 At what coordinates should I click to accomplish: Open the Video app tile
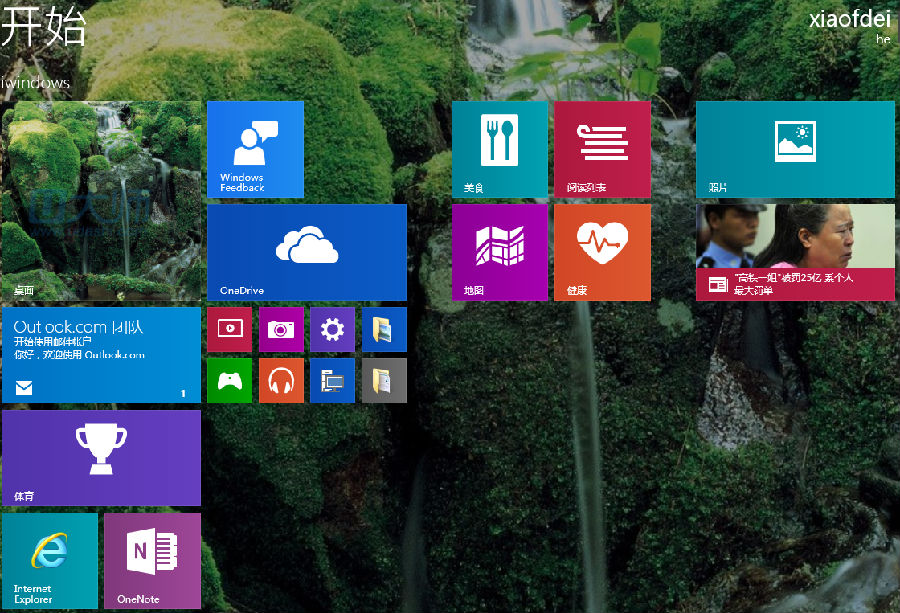229,329
